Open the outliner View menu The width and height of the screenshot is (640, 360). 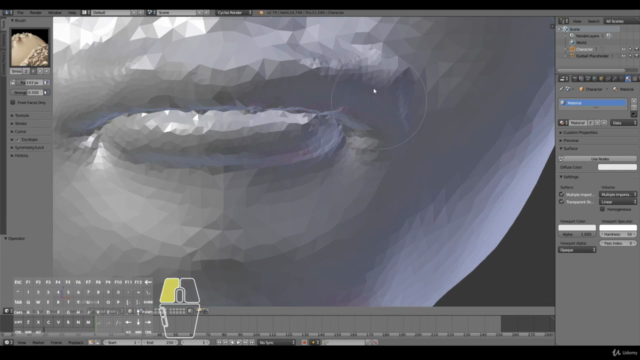[x=577, y=21]
